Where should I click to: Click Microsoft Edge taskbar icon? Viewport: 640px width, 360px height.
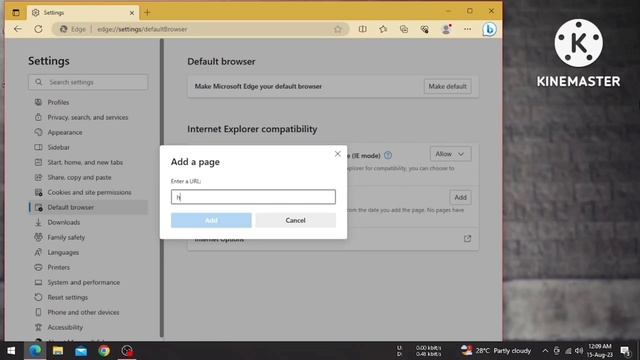35,351
